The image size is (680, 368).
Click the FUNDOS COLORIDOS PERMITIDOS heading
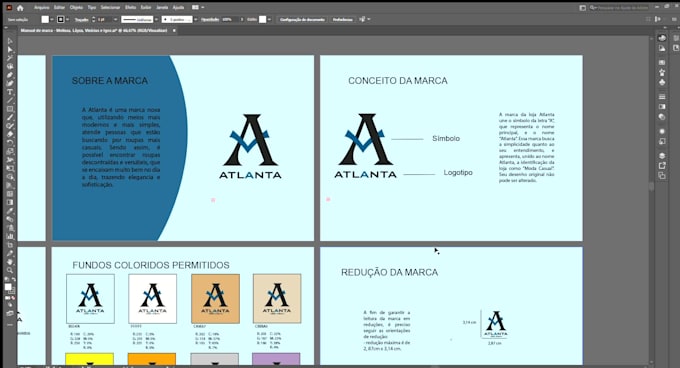(151, 265)
